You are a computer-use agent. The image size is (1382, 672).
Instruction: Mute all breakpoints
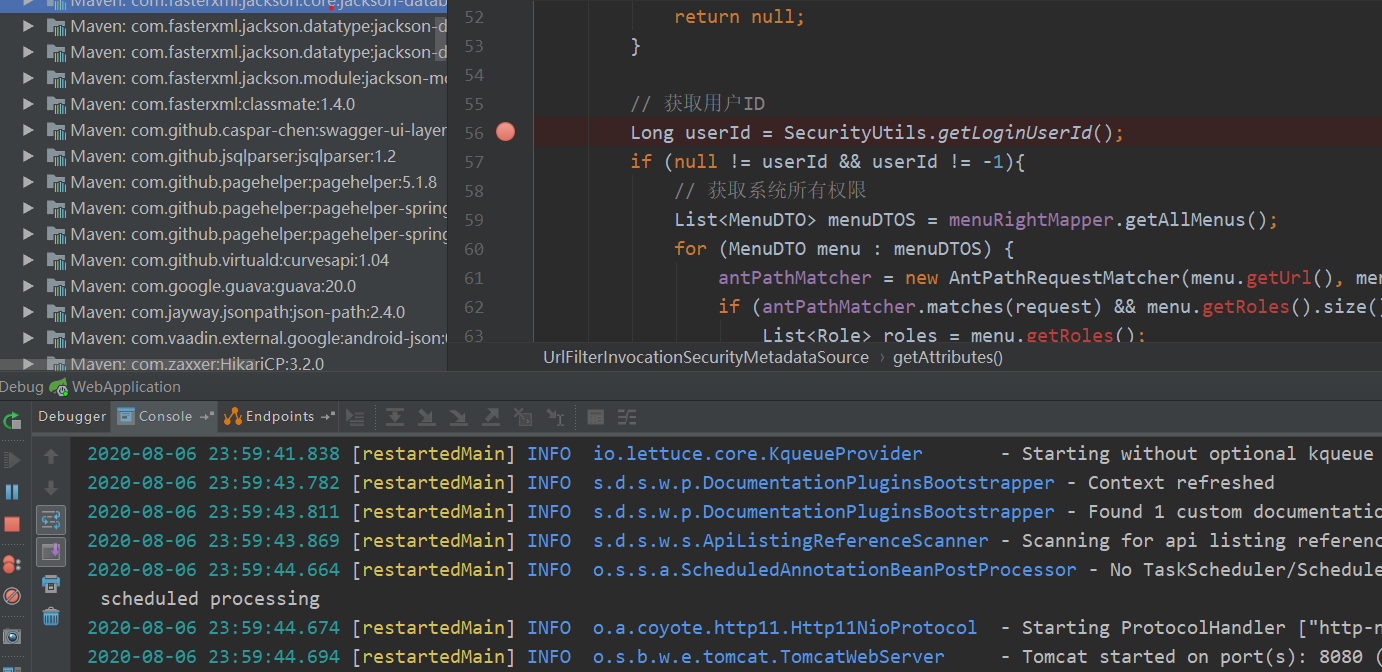[12, 594]
